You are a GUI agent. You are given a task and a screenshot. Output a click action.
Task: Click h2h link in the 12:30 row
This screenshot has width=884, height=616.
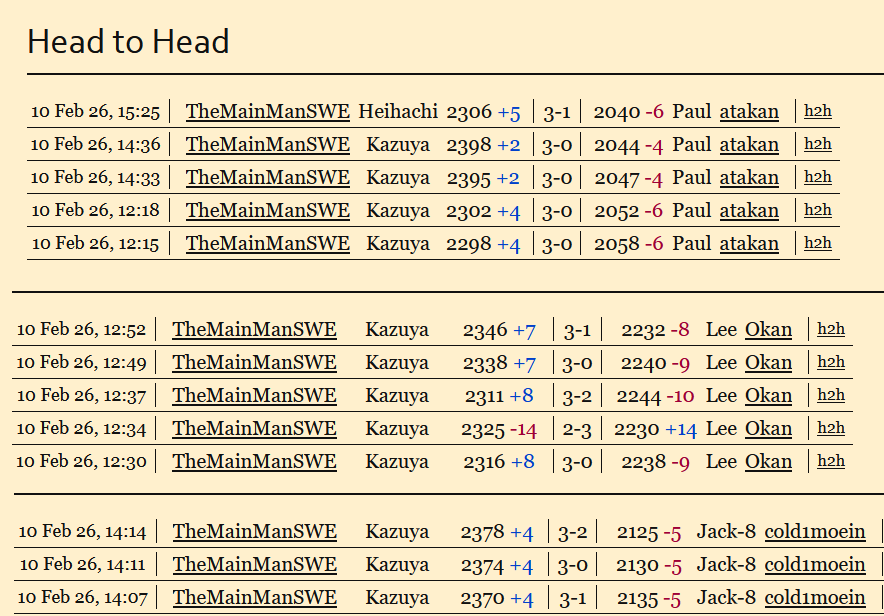point(831,461)
